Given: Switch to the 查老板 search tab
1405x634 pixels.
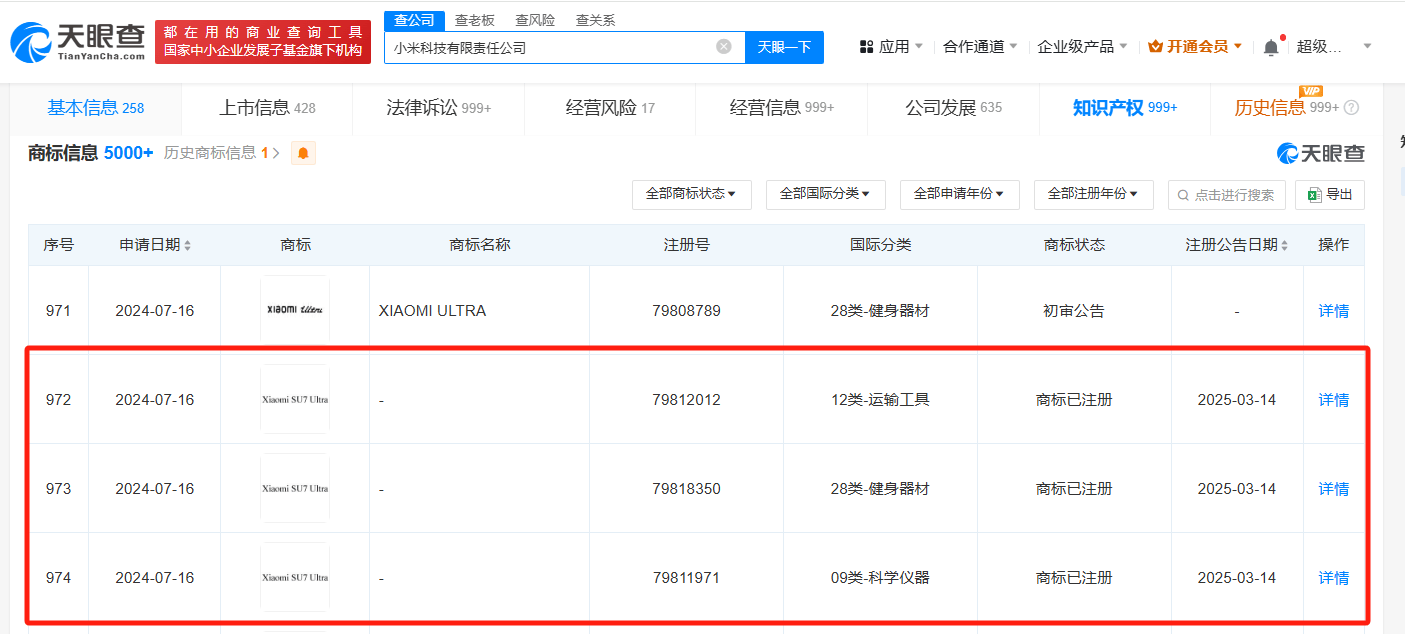Looking at the screenshot, I should (x=475, y=20).
